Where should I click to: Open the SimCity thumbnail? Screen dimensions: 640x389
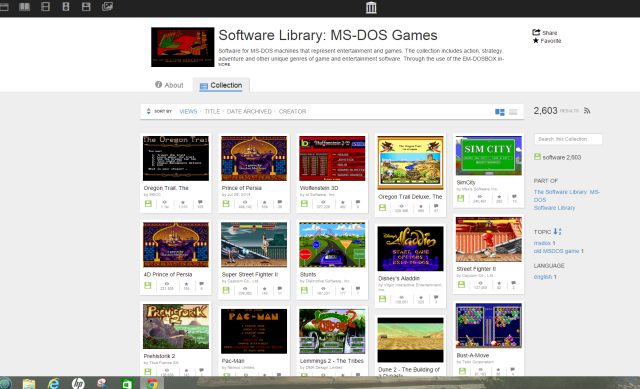point(489,156)
